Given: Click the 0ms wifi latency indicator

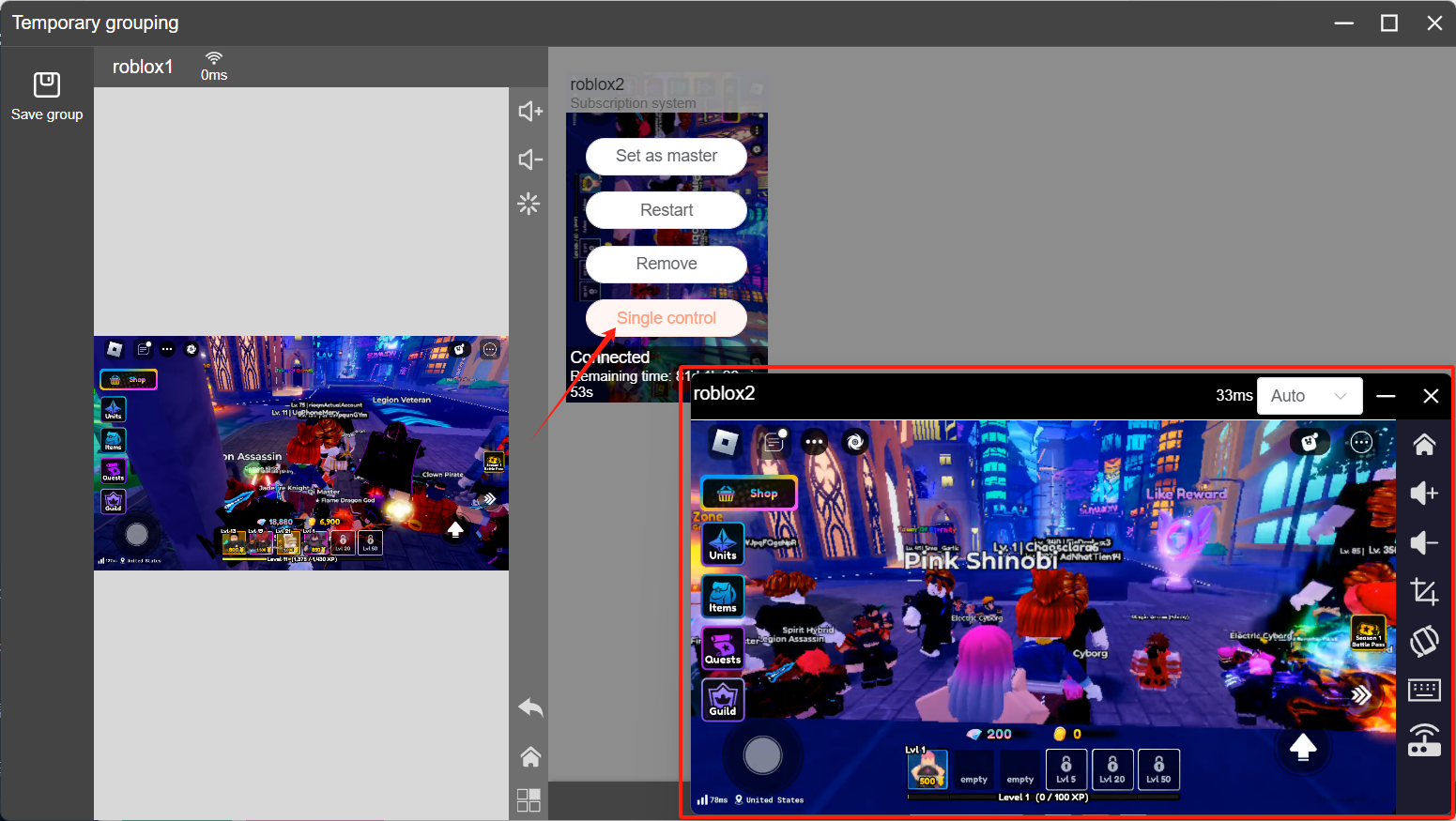Looking at the screenshot, I should (x=214, y=67).
